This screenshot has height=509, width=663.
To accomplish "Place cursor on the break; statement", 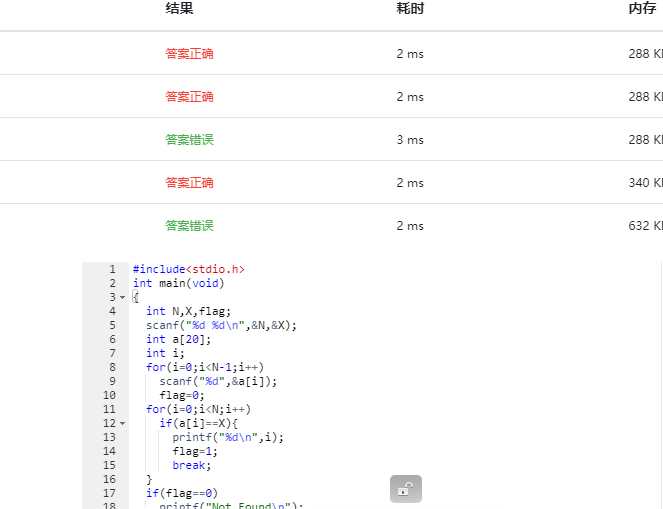I will click(191, 465).
